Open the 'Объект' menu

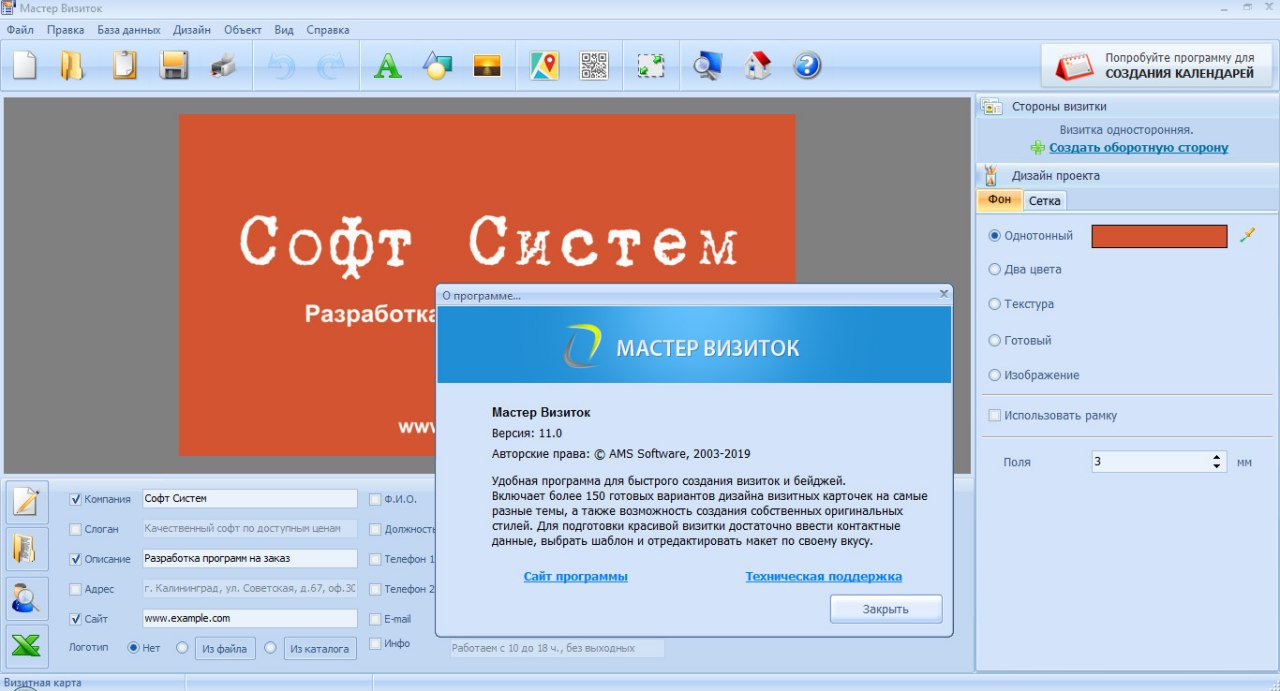(x=243, y=30)
